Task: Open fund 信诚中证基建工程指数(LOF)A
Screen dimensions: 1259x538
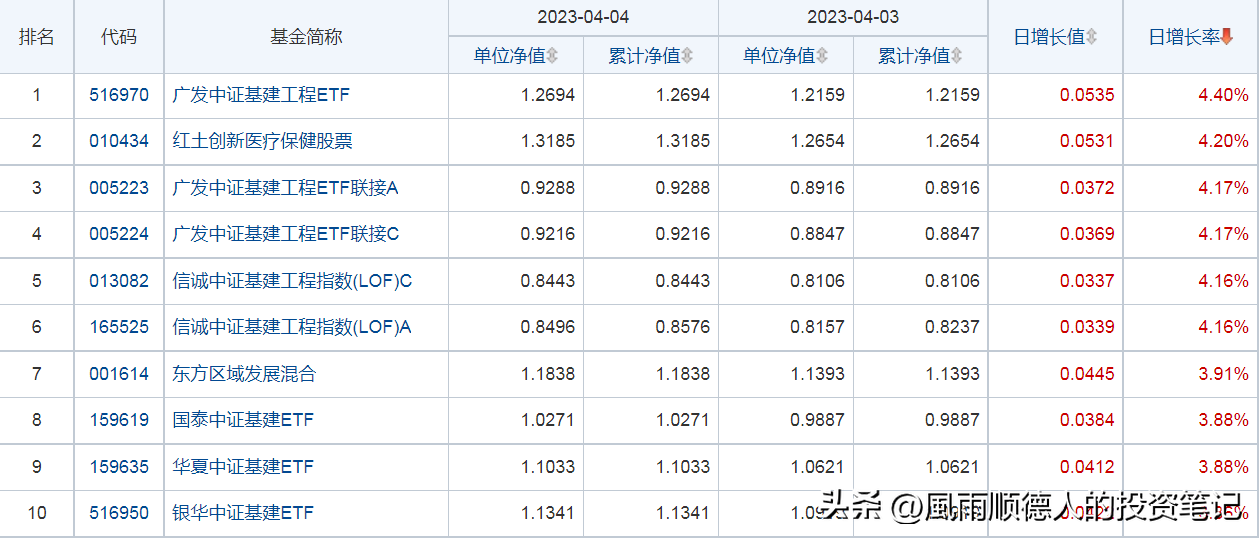Action: point(292,327)
